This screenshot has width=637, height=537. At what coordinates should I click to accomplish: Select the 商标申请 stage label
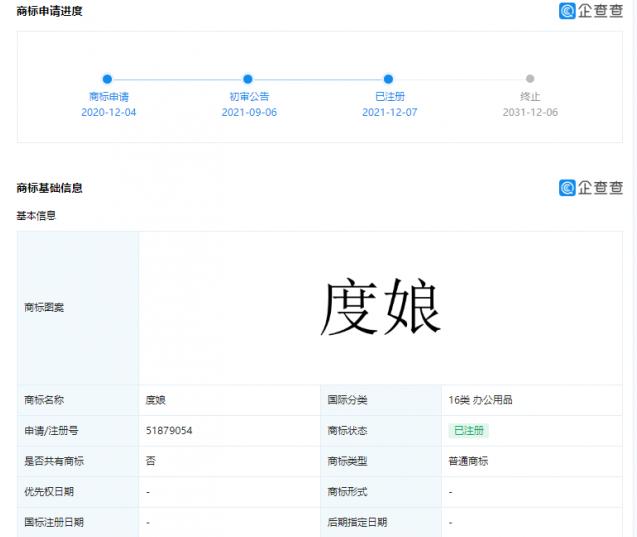(x=109, y=97)
